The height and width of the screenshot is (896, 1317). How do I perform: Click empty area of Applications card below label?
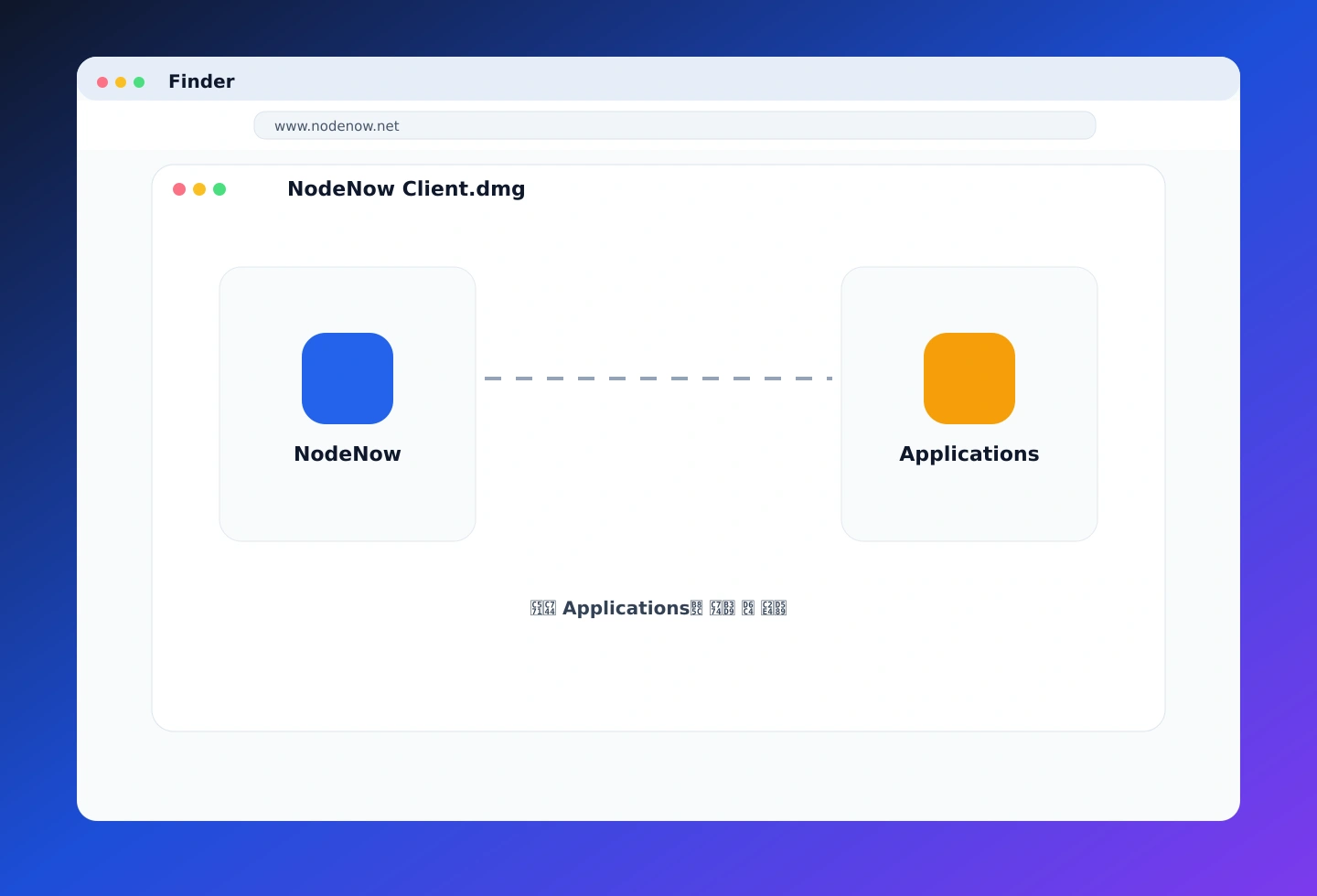969,503
